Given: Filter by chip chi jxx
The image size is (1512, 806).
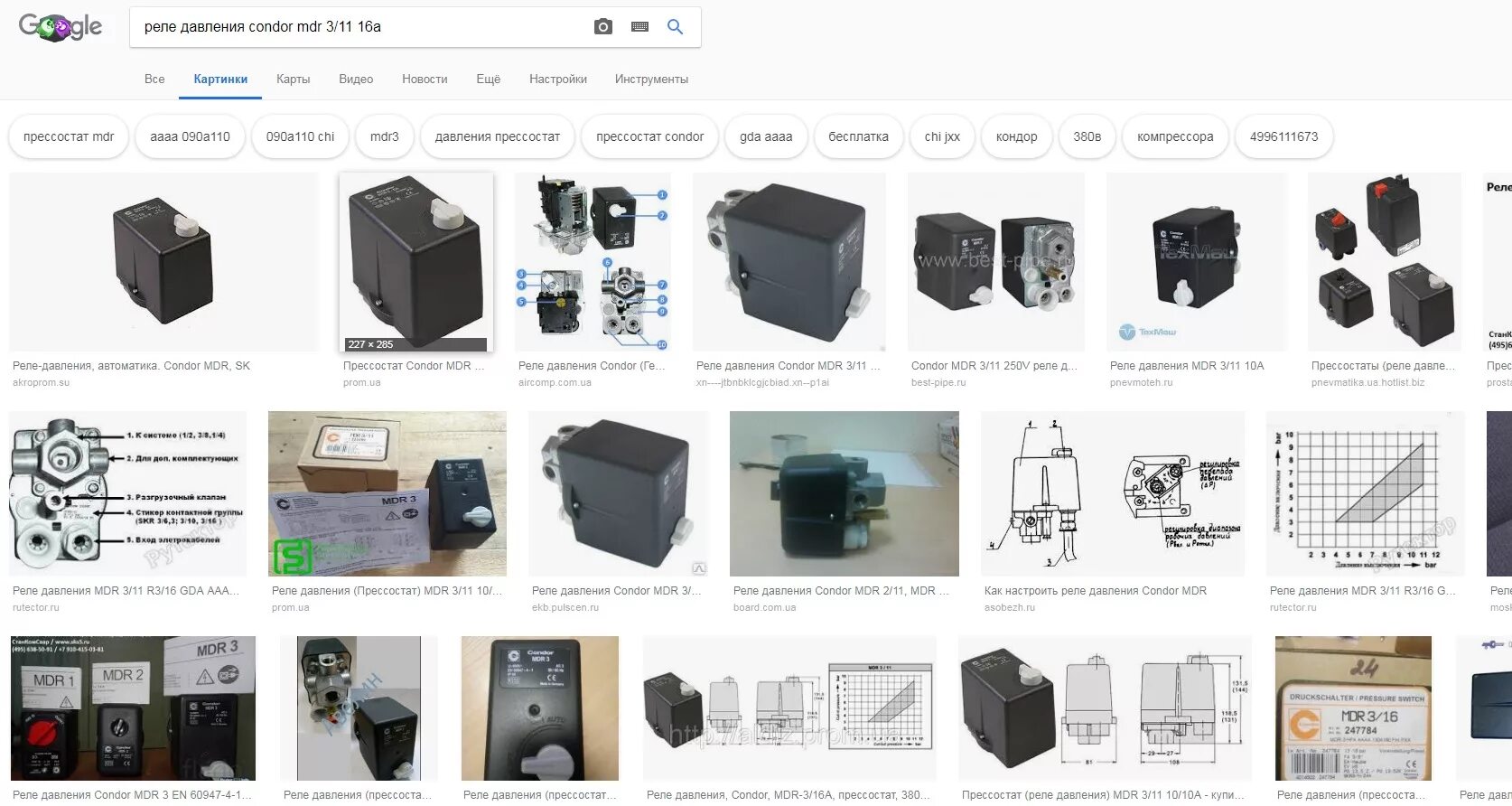Looking at the screenshot, I should 942,136.
